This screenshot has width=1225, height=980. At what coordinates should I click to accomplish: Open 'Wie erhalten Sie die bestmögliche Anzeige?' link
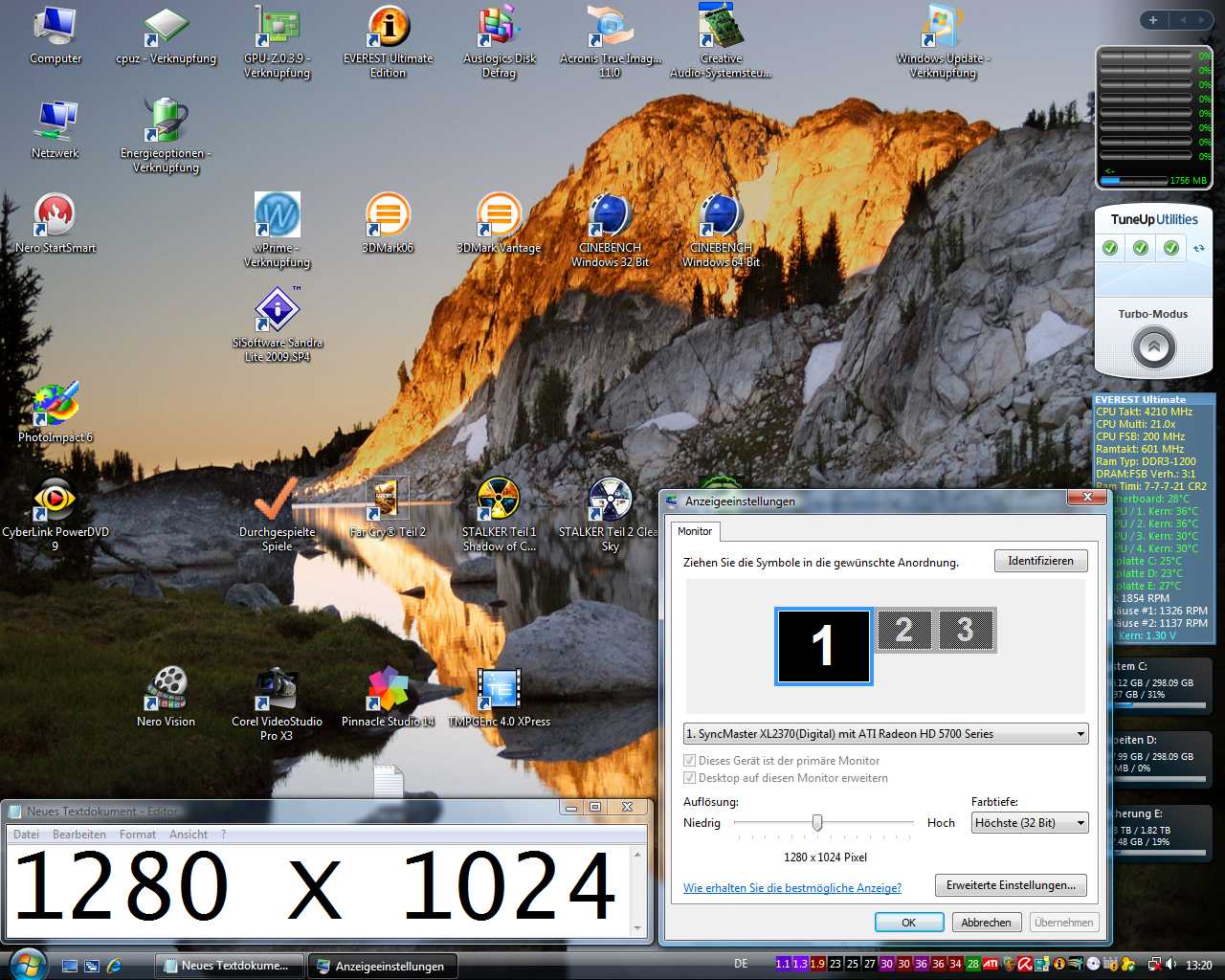(792, 888)
